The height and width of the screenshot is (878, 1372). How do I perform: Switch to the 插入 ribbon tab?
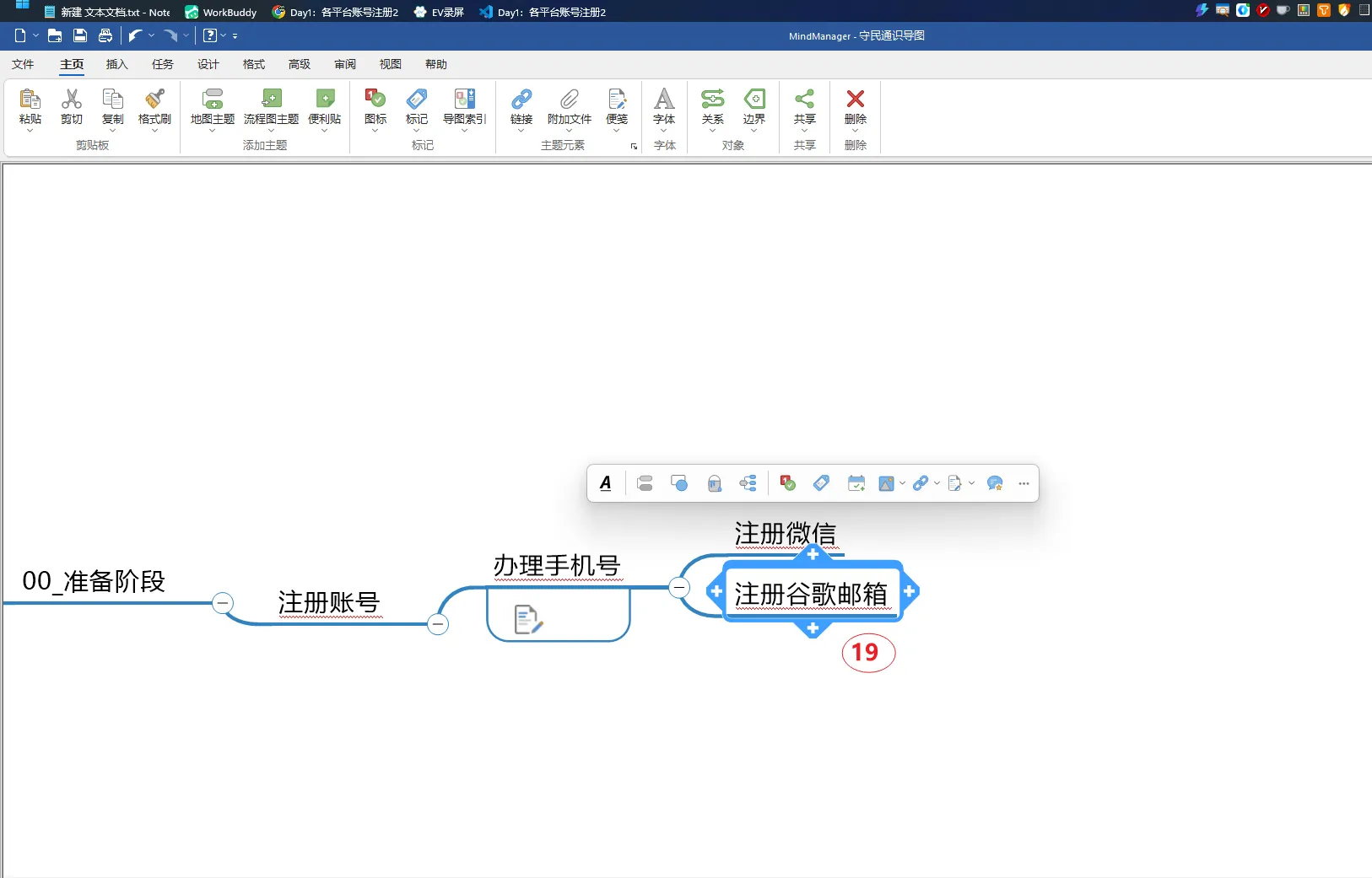pyautogui.click(x=117, y=64)
